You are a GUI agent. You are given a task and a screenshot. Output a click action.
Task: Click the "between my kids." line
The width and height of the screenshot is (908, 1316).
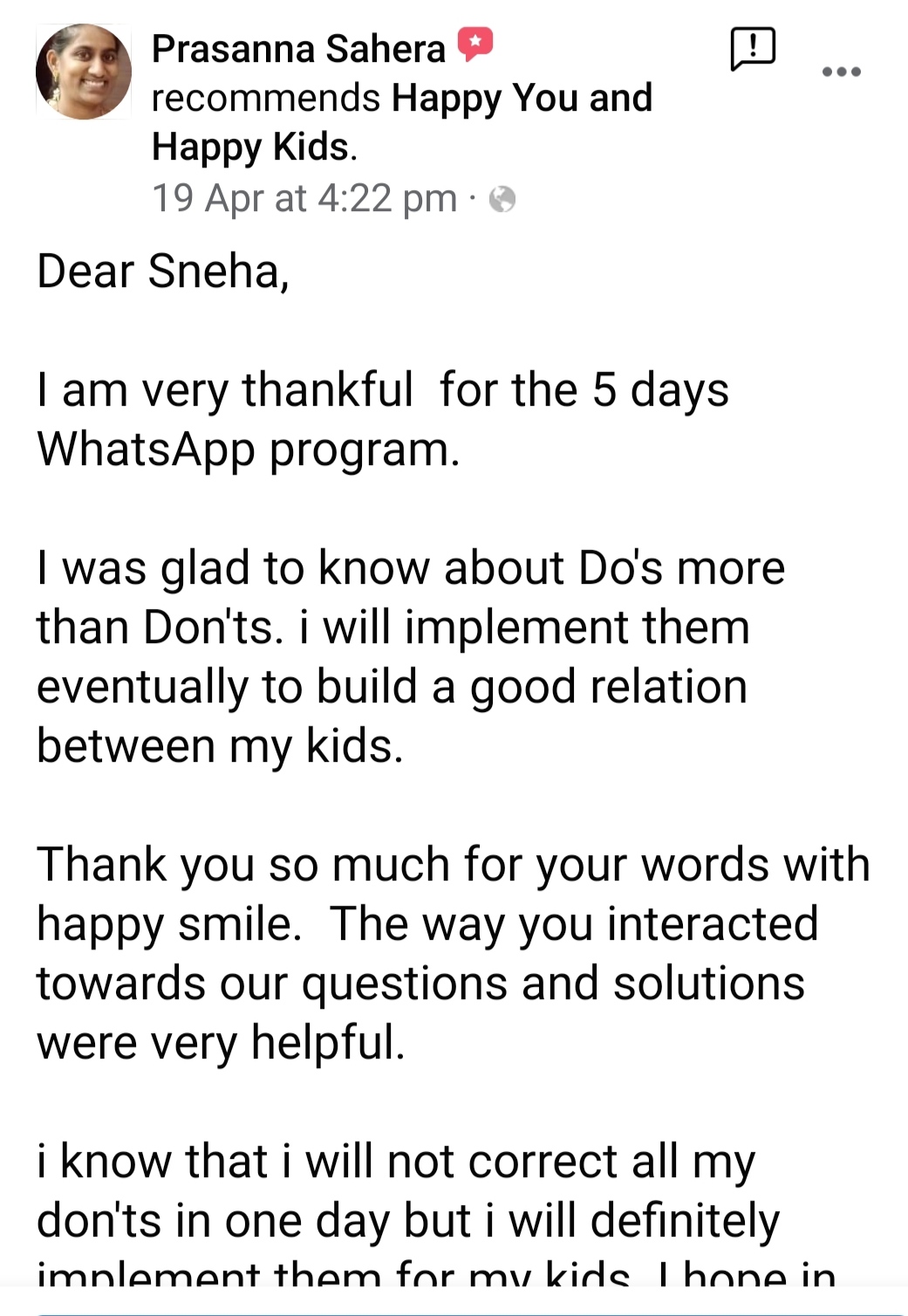click(220, 746)
